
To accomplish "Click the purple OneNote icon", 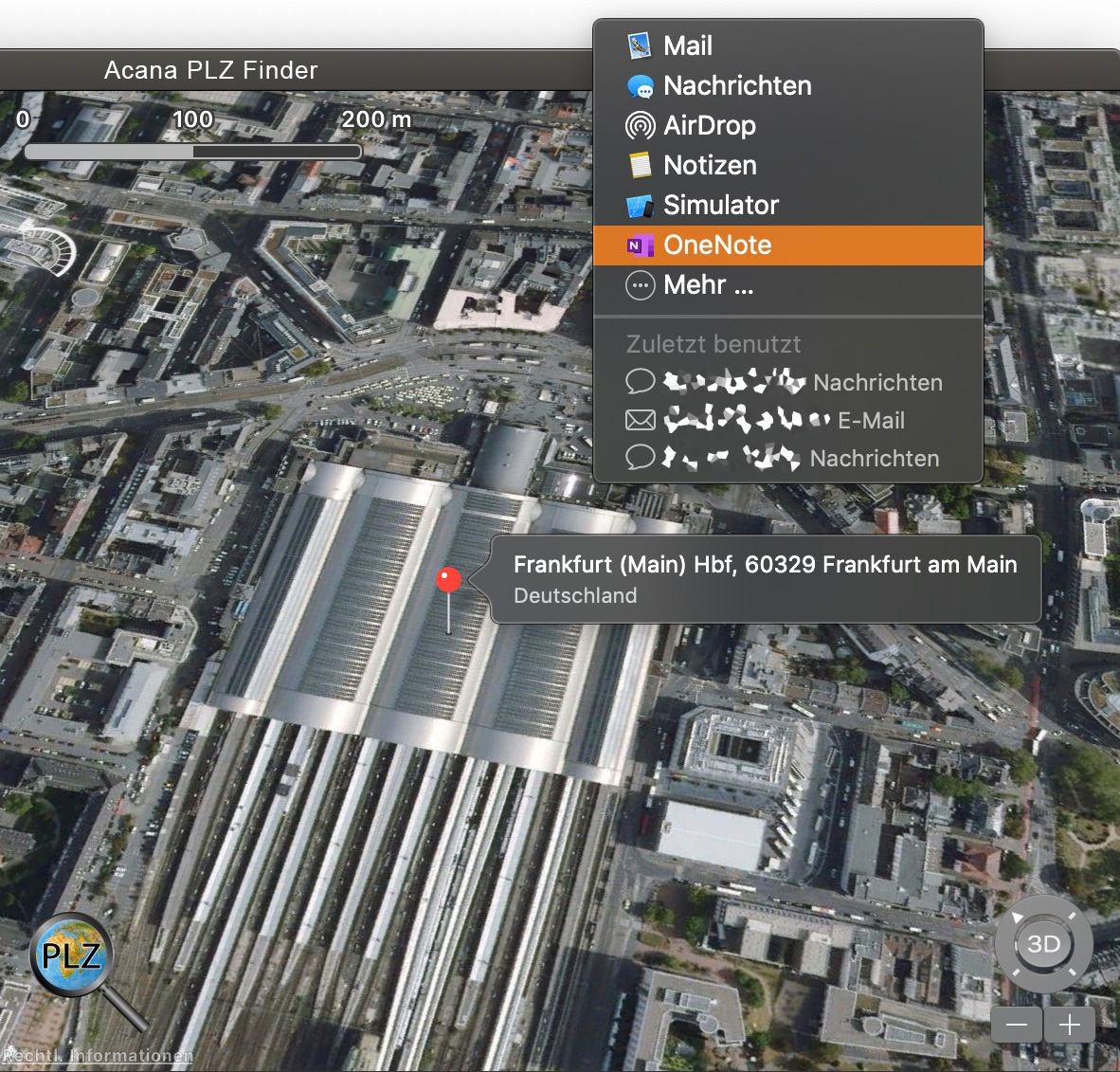I will click(640, 245).
